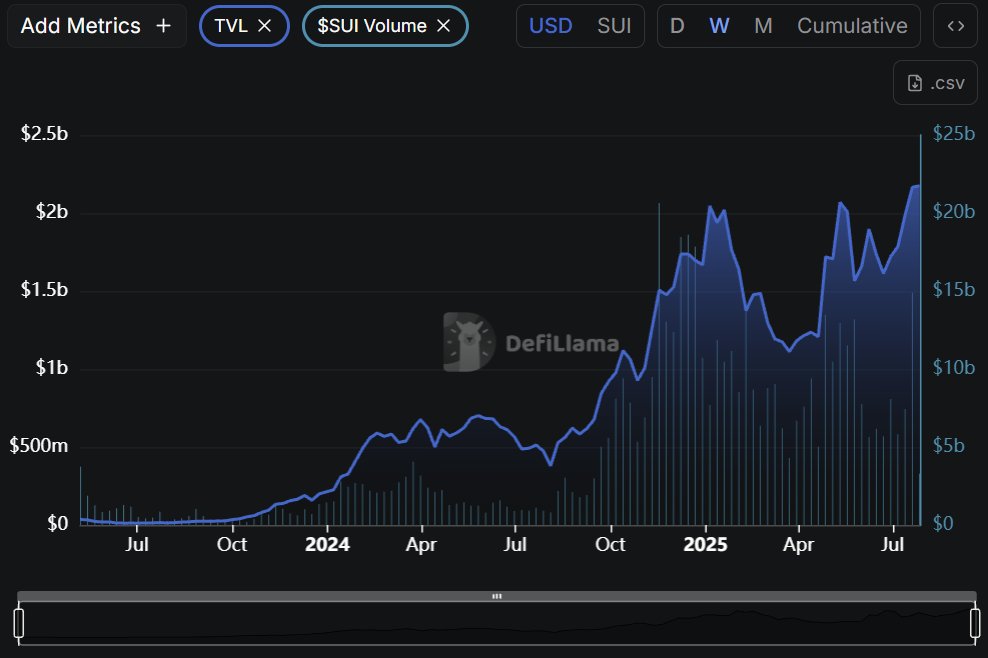Set chart interval to daily D

point(677,26)
